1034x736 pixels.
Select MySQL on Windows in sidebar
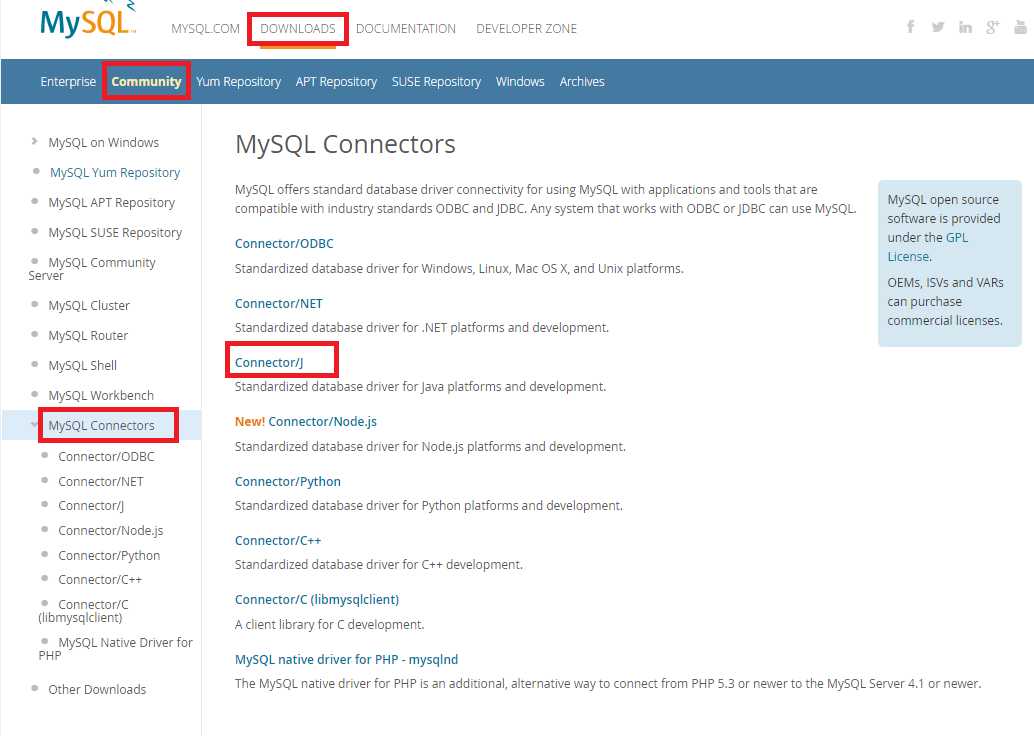point(104,142)
